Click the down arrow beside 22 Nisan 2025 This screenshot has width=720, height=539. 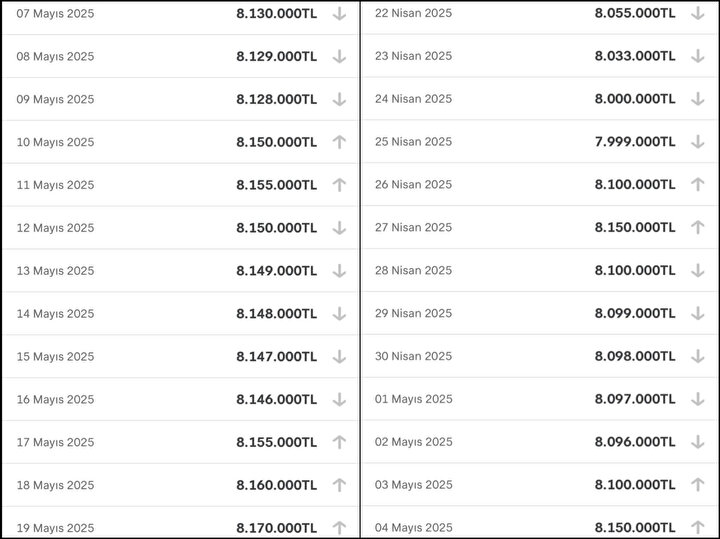point(698,13)
